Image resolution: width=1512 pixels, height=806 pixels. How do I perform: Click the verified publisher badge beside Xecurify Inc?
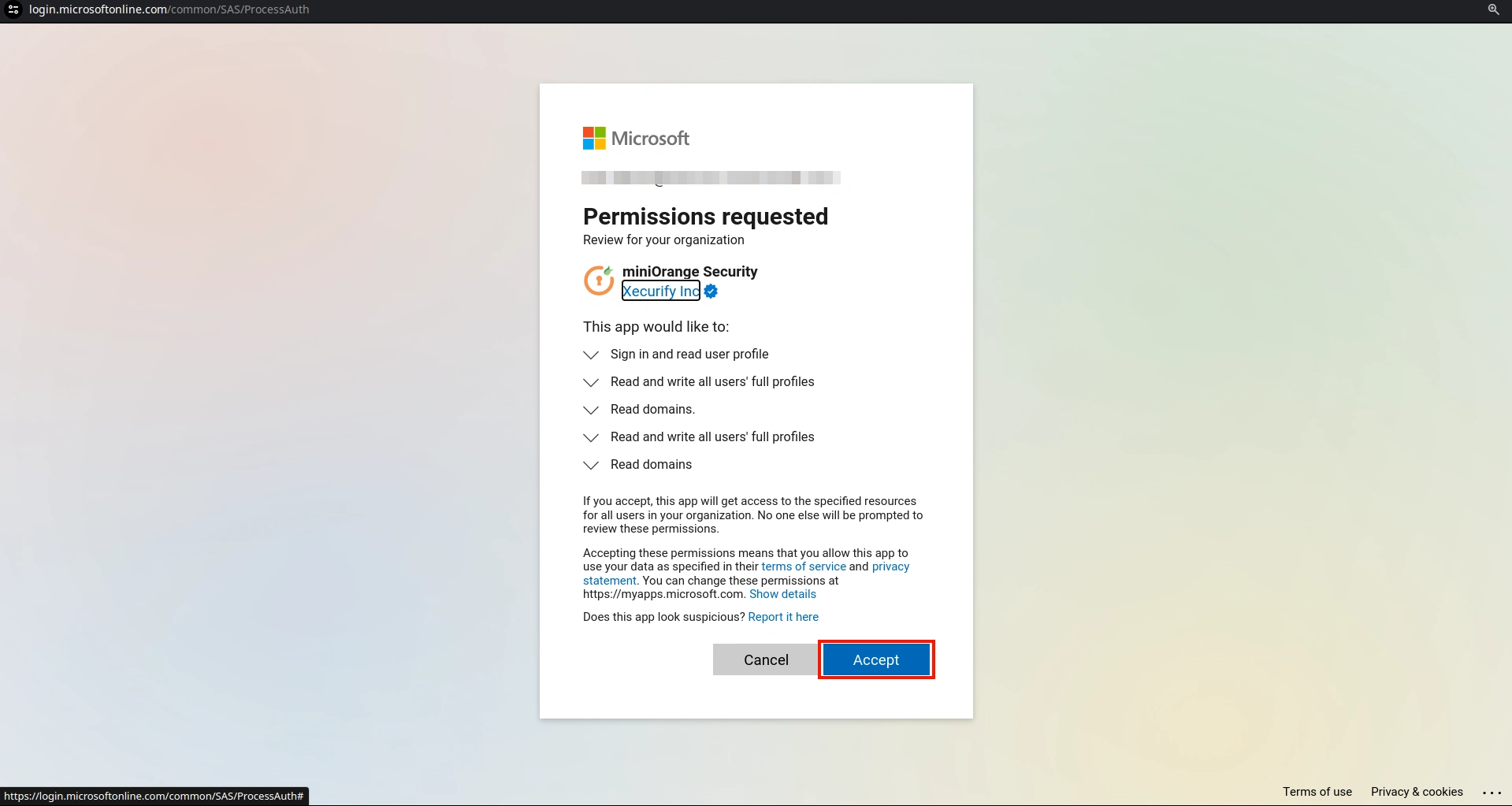pos(710,291)
